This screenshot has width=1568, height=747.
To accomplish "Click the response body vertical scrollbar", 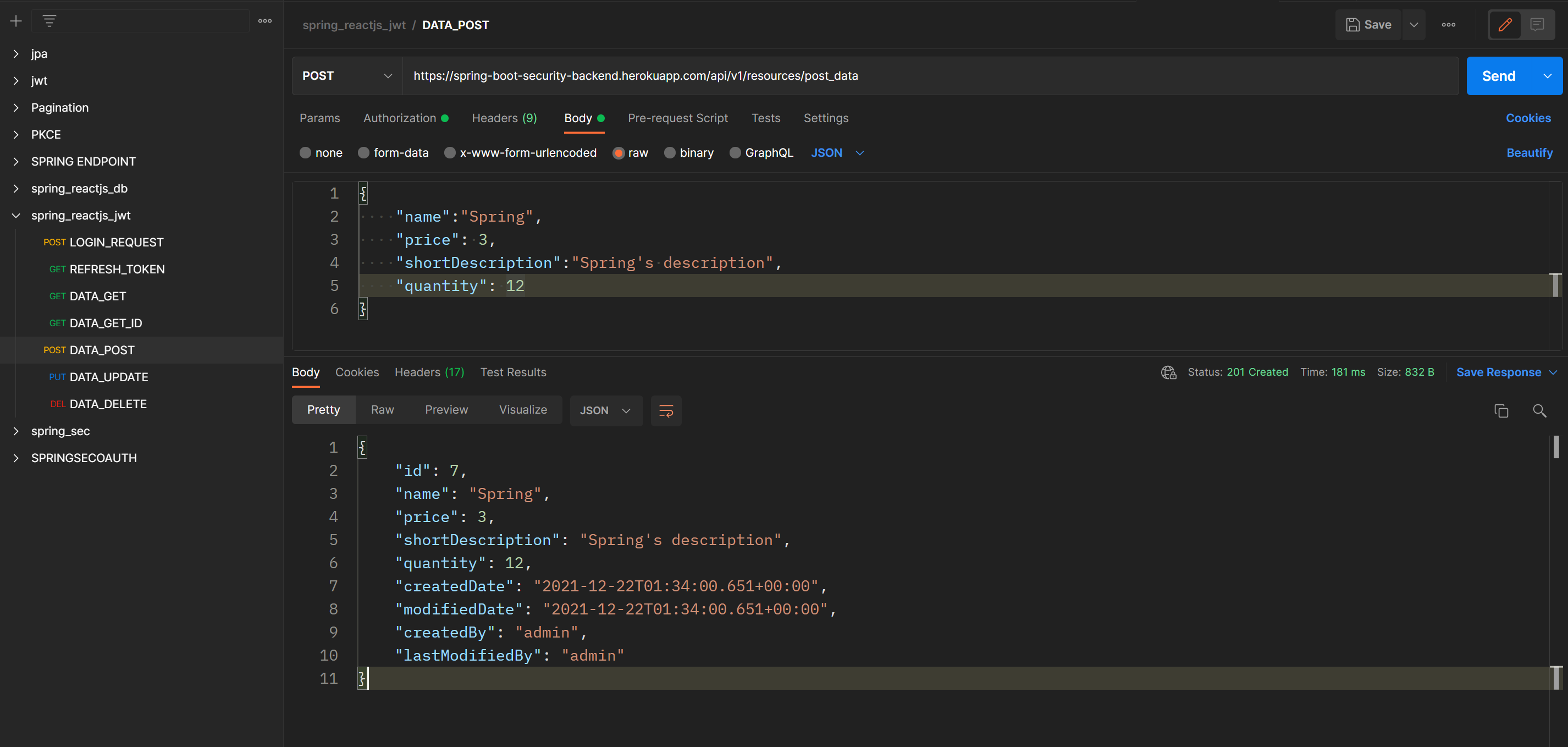I will click(x=1556, y=447).
